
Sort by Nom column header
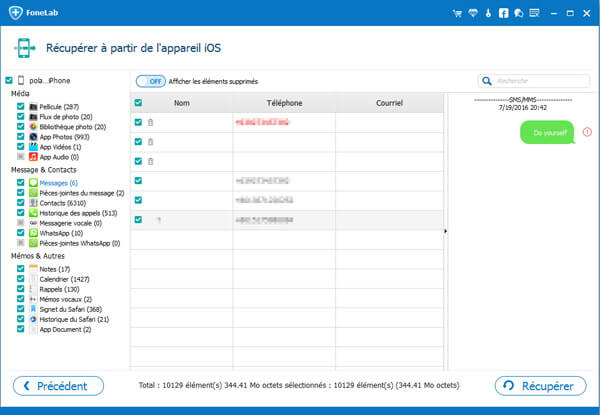[181, 103]
